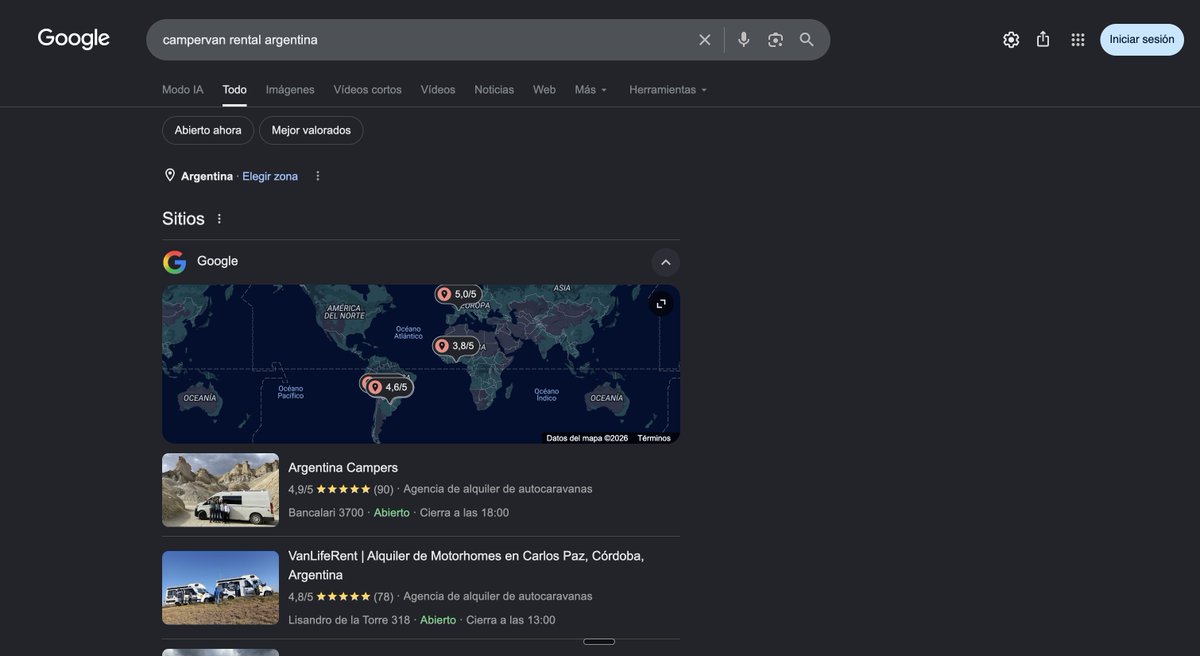The image size is (1200, 656).
Task: Open the three-dot menu beside Sitios heading
Action: click(220, 219)
